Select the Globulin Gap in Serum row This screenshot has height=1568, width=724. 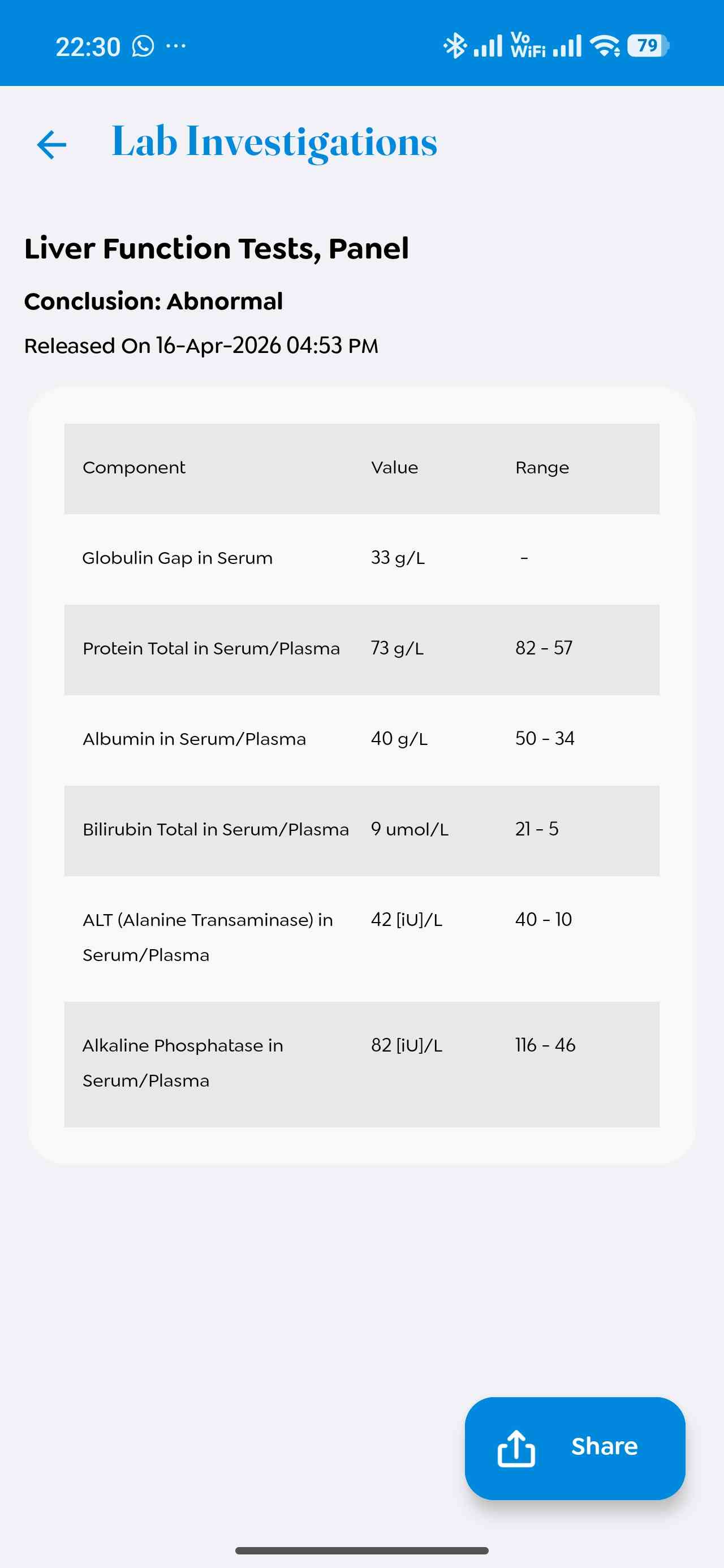pos(361,558)
